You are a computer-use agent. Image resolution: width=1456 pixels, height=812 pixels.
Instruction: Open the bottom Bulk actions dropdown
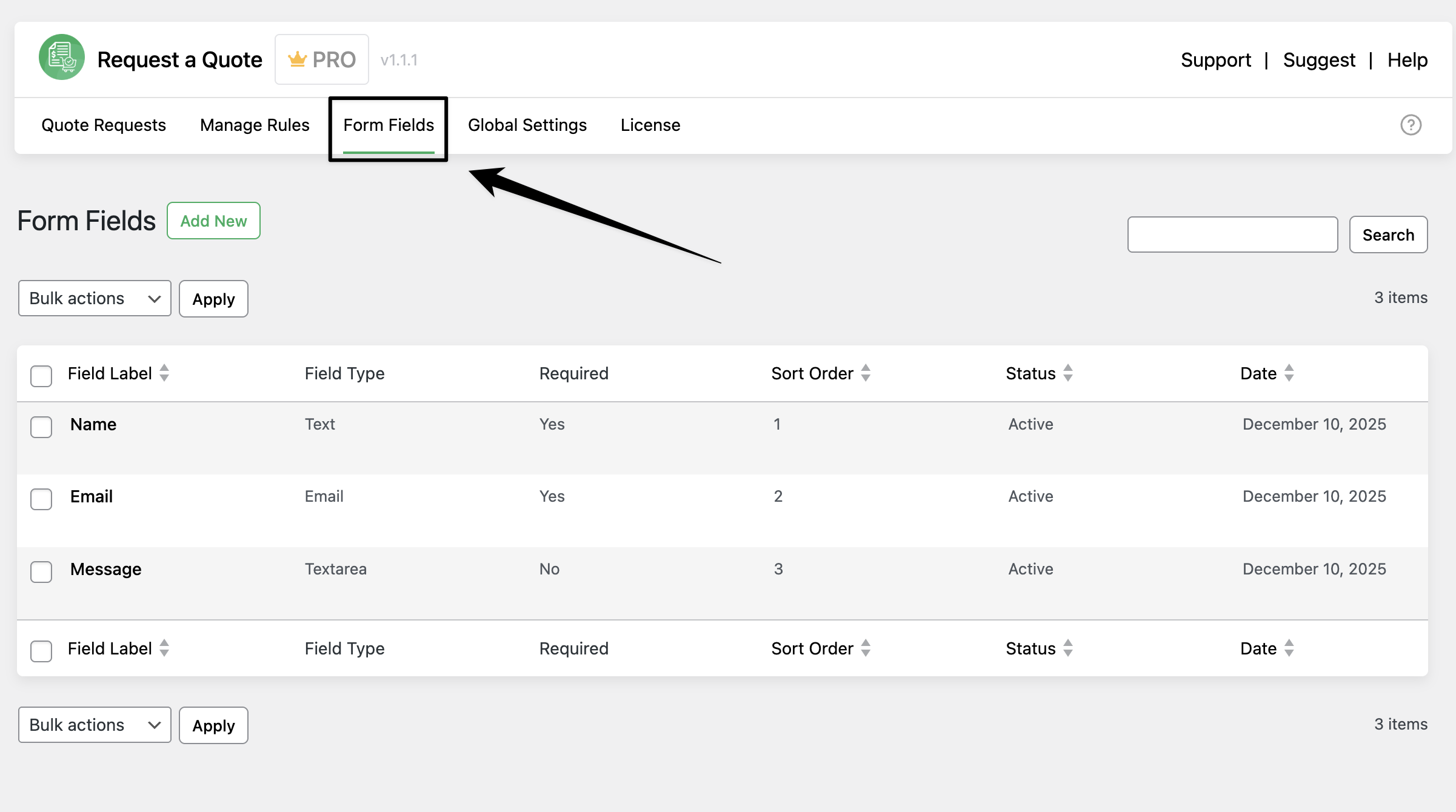(95, 725)
